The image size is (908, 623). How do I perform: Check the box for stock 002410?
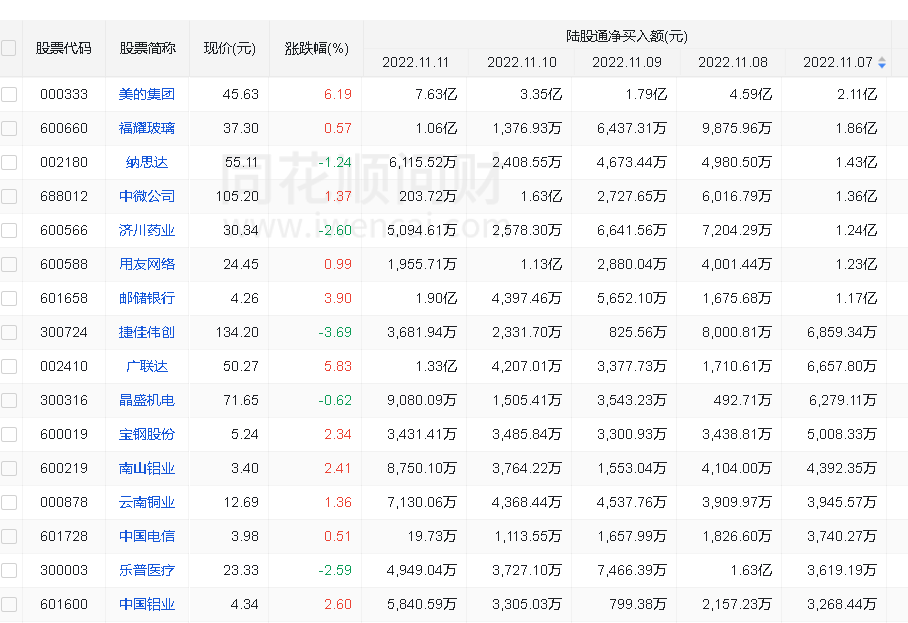9,367
